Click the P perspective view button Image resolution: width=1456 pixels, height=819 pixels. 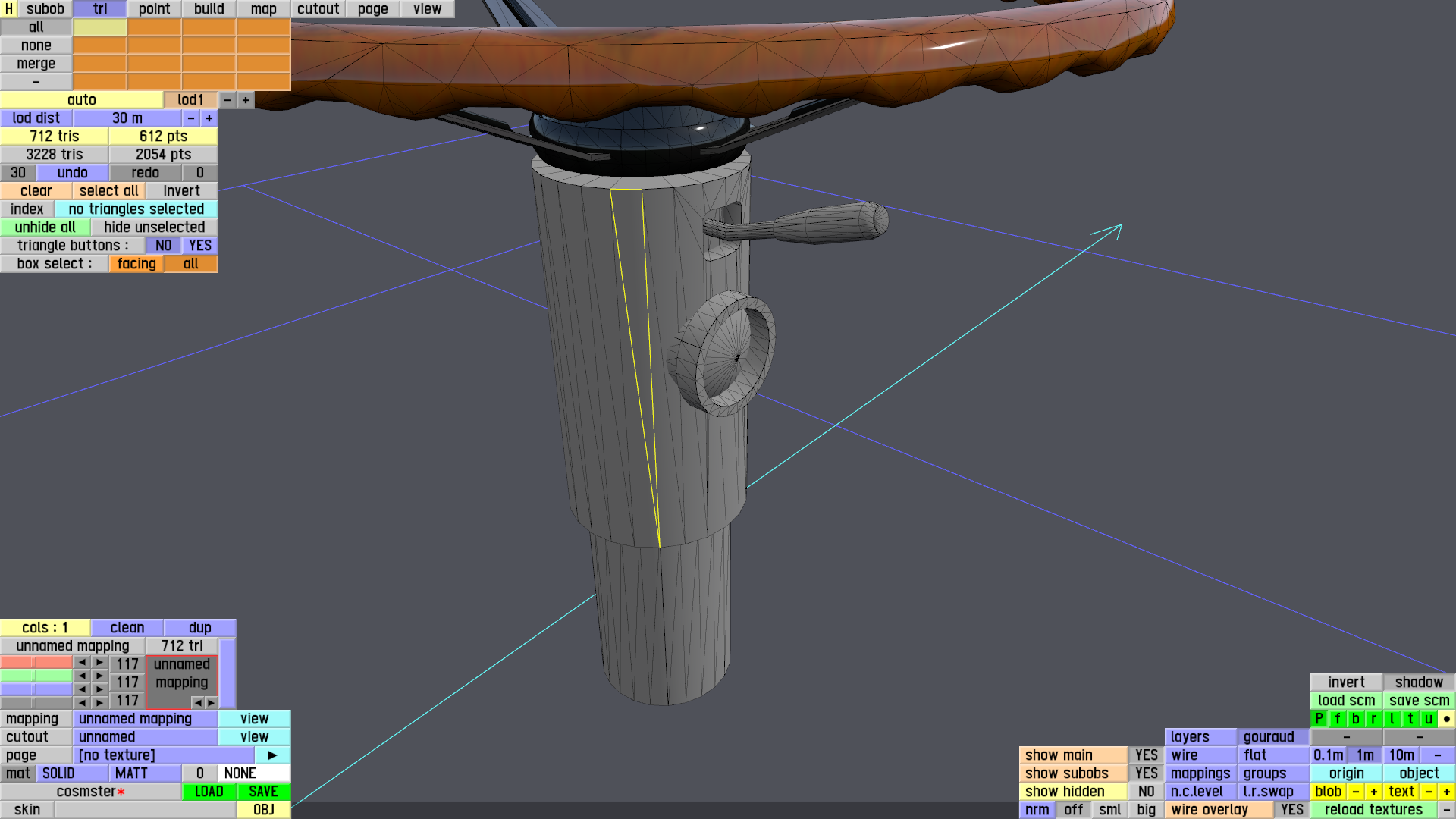pos(1319,718)
